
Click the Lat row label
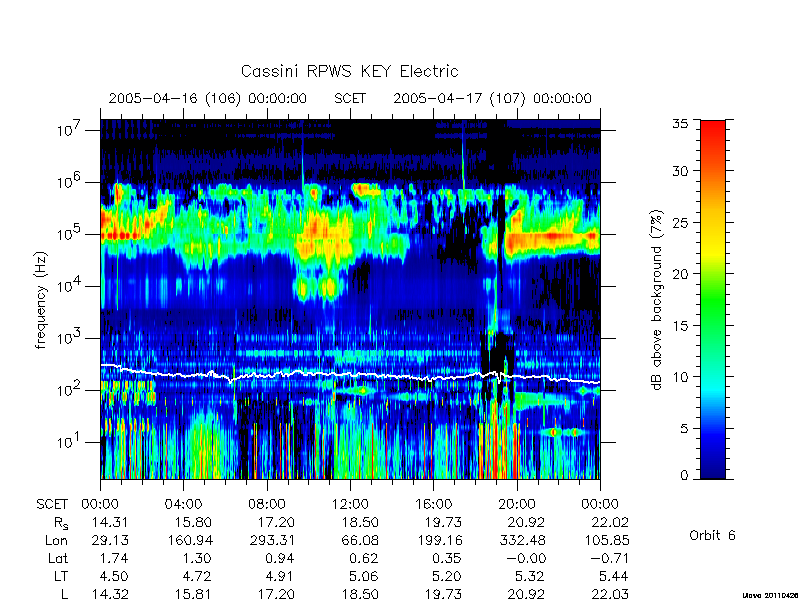tap(58, 559)
